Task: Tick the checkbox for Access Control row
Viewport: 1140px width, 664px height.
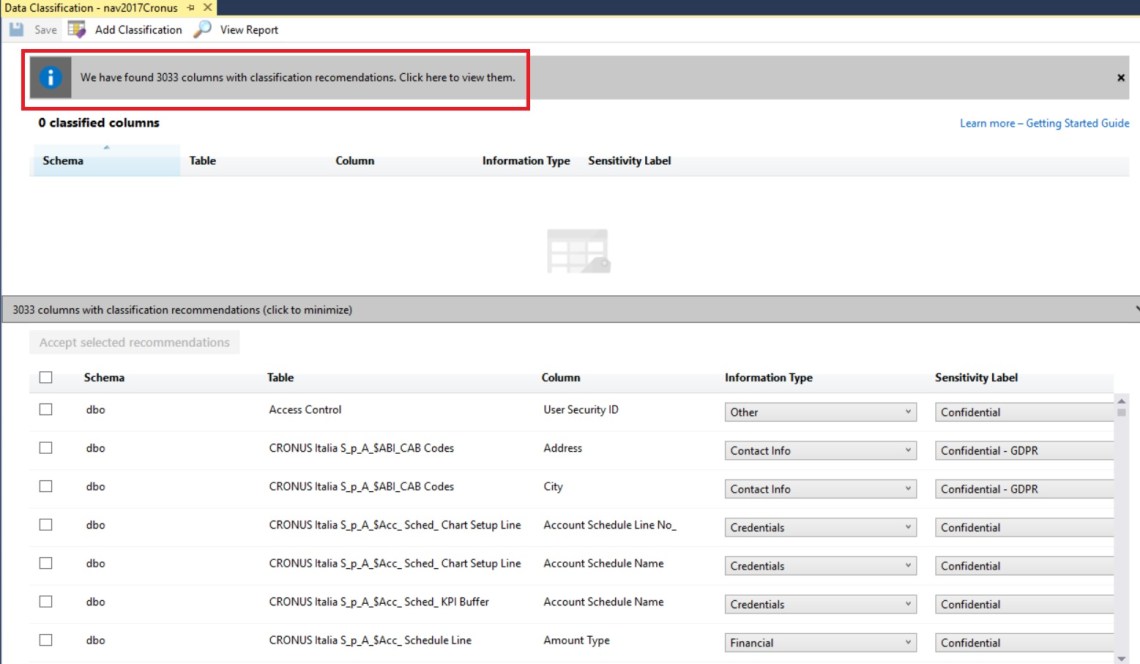Action: 46,410
